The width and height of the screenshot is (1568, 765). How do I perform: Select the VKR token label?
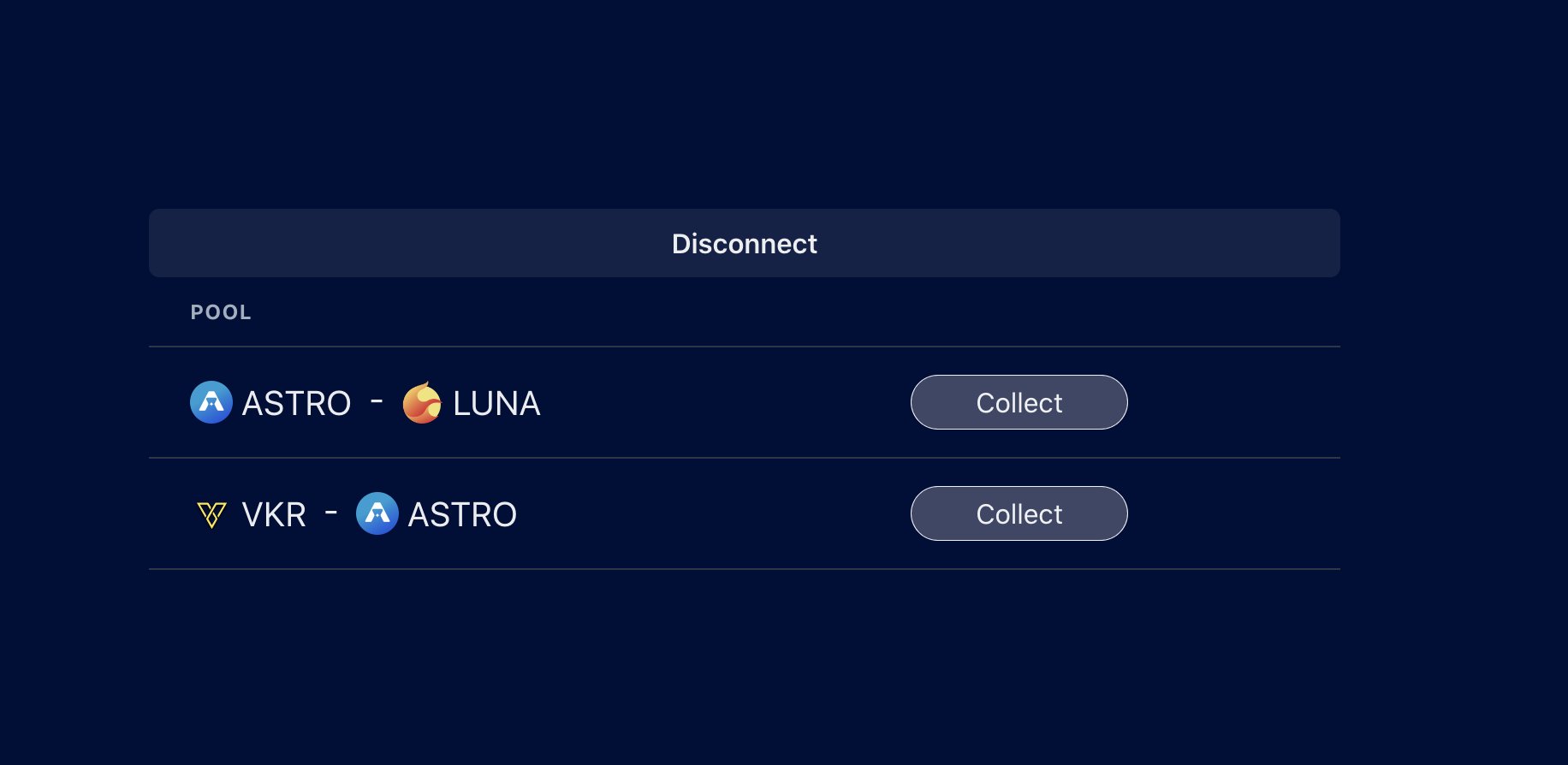pyautogui.click(x=274, y=514)
